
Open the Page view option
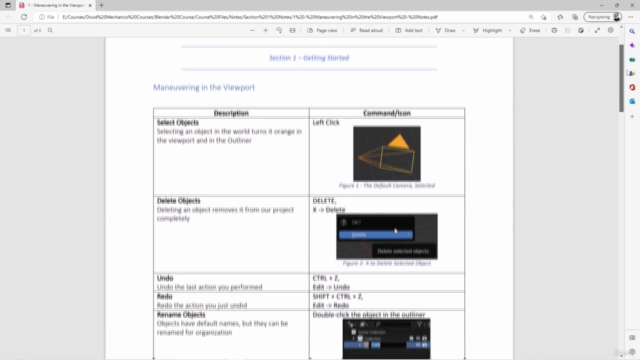(322, 31)
